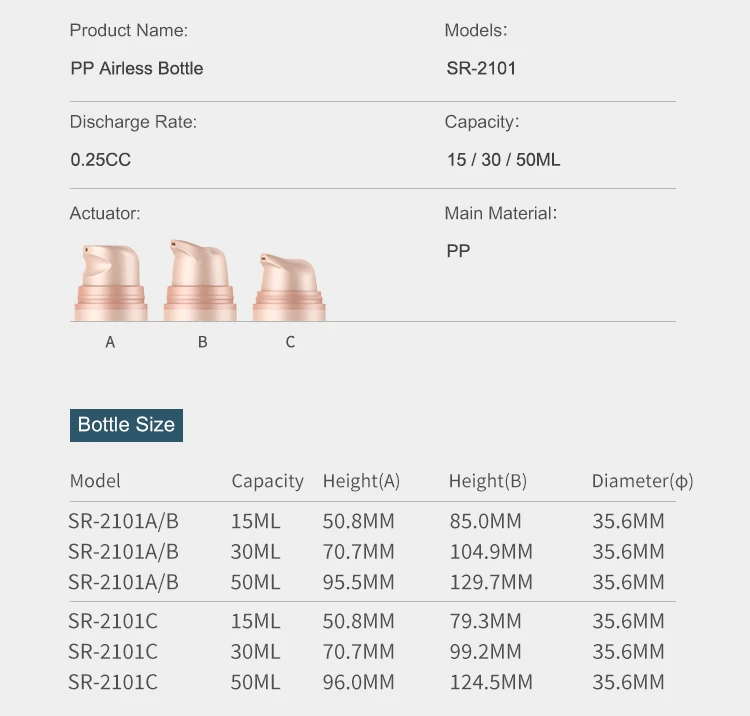Click actuator A pump image

click(x=110, y=283)
